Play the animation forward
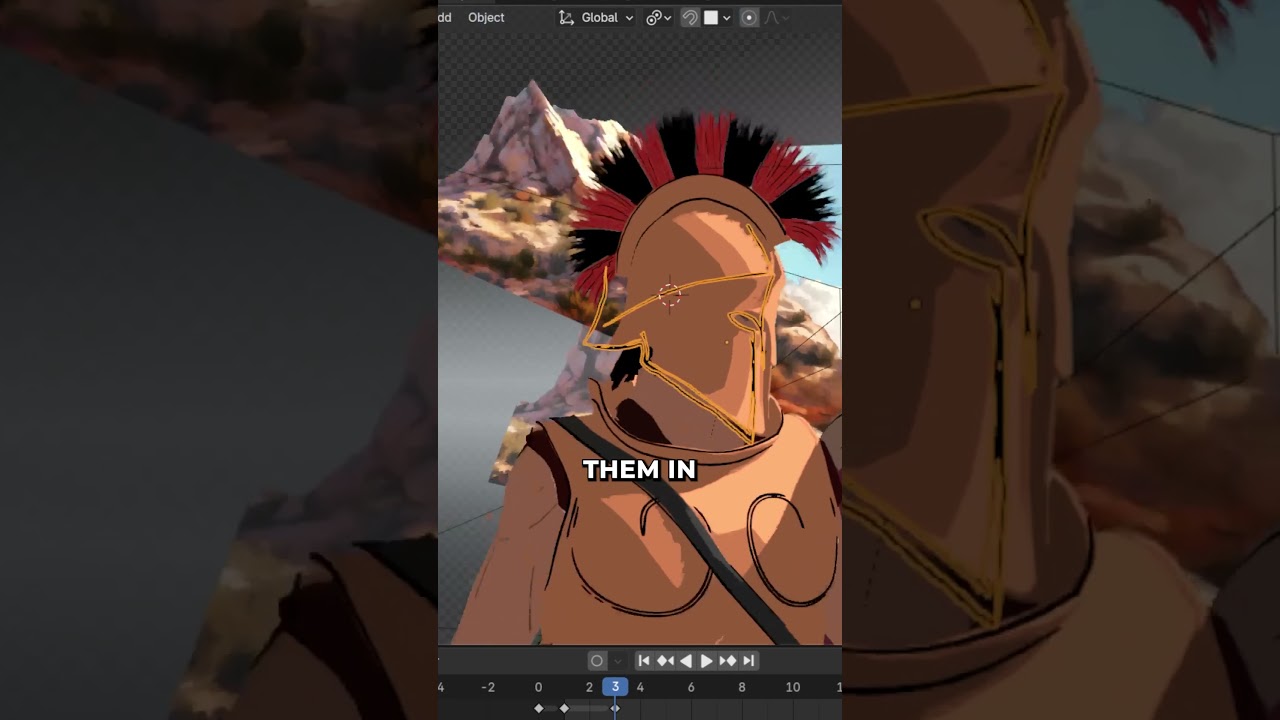 point(706,660)
